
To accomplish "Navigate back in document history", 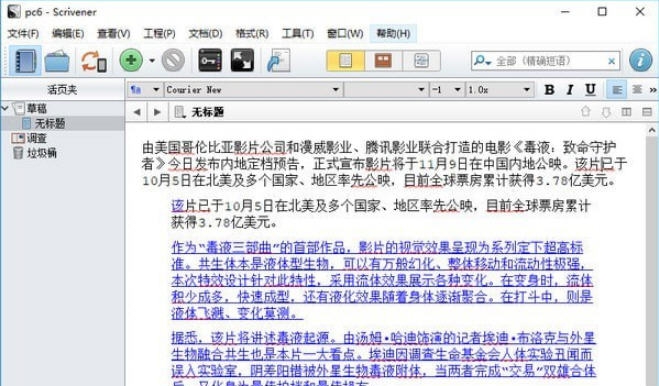I will 137,112.
